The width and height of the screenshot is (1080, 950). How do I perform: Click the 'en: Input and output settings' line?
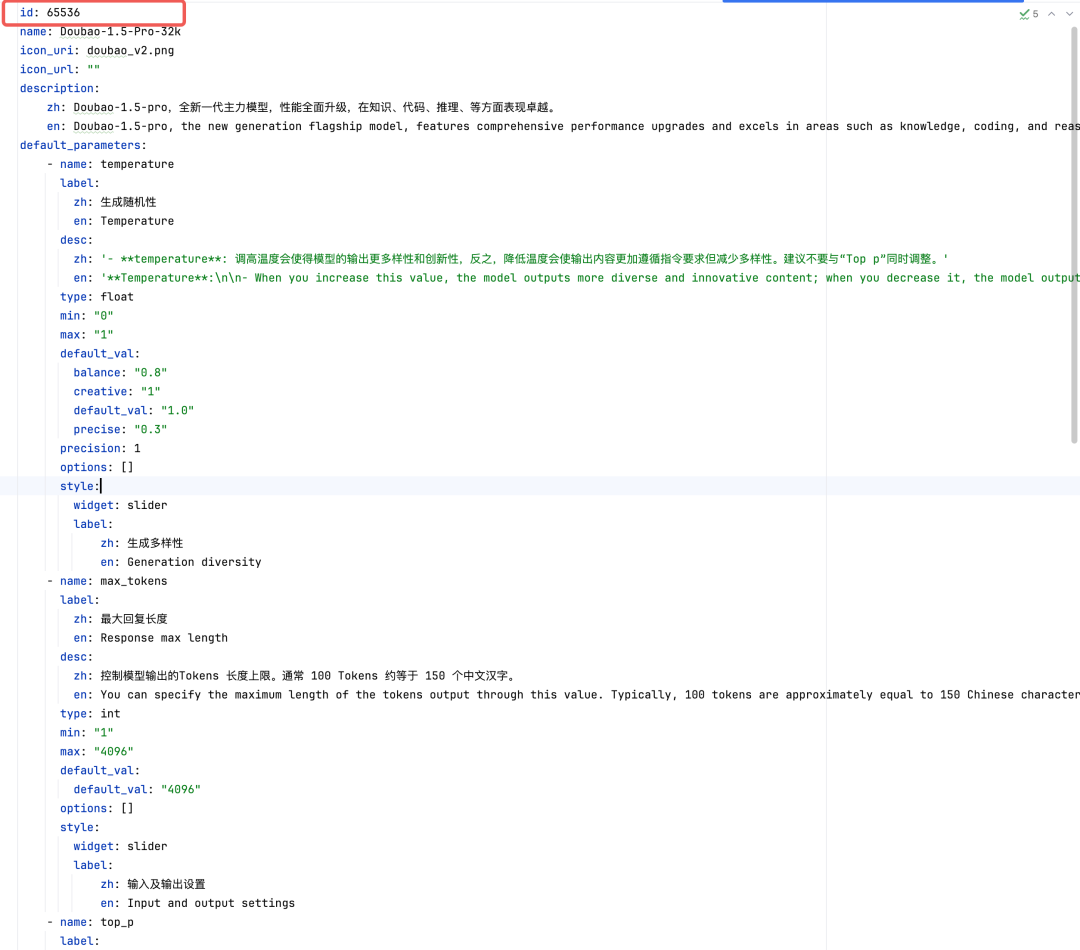point(198,903)
